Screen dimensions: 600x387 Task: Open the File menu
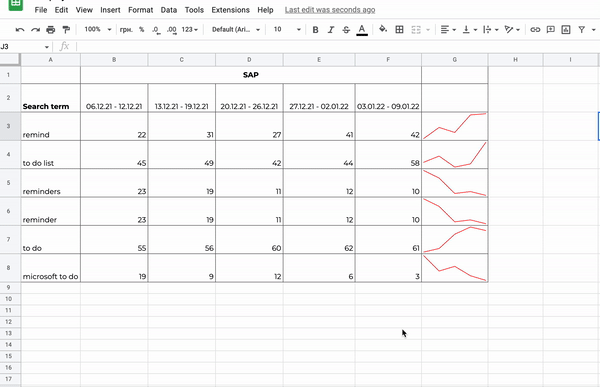(x=41, y=10)
